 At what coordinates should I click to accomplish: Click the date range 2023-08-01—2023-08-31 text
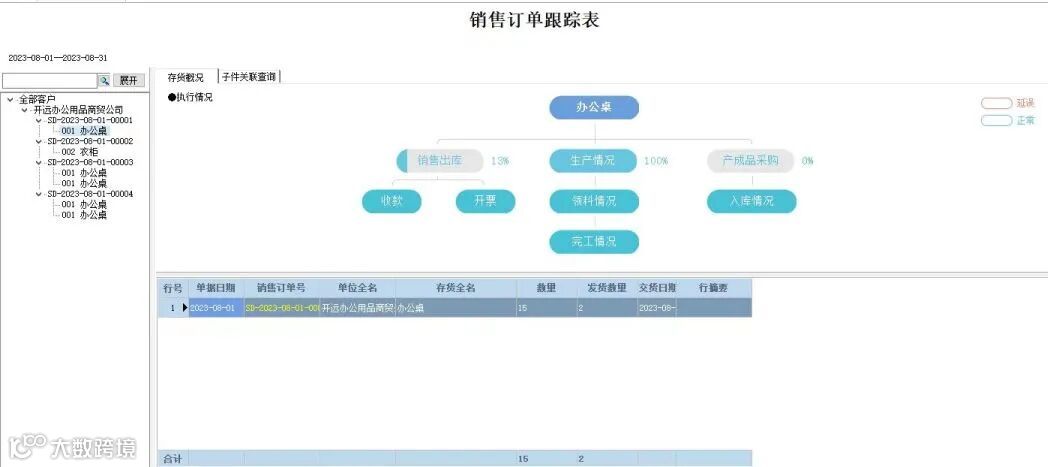tap(57, 58)
